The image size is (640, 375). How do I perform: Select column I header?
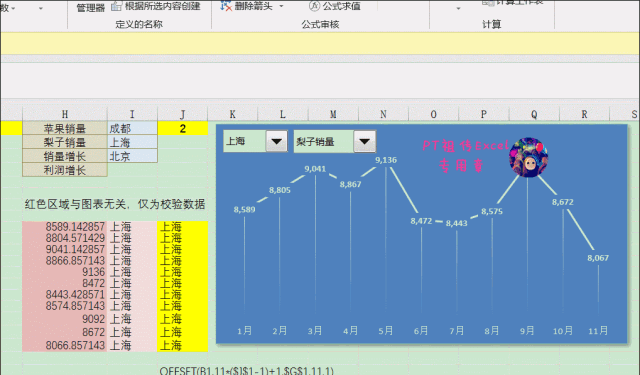pos(132,114)
